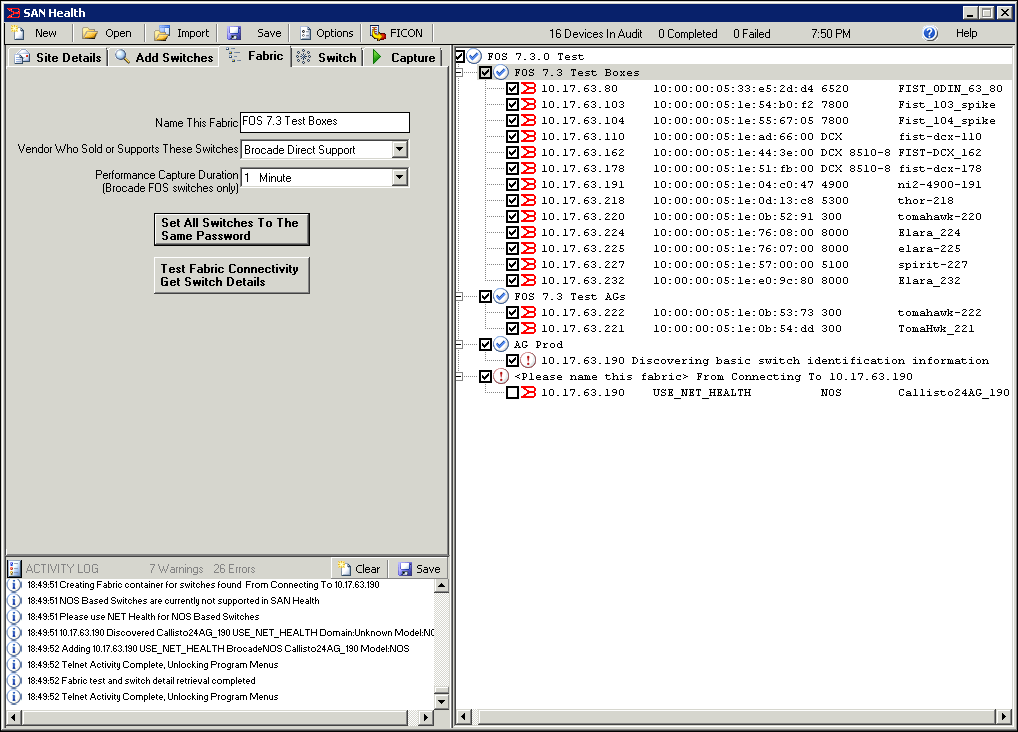Collapse the AG Prod tree node

[x=460, y=344]
